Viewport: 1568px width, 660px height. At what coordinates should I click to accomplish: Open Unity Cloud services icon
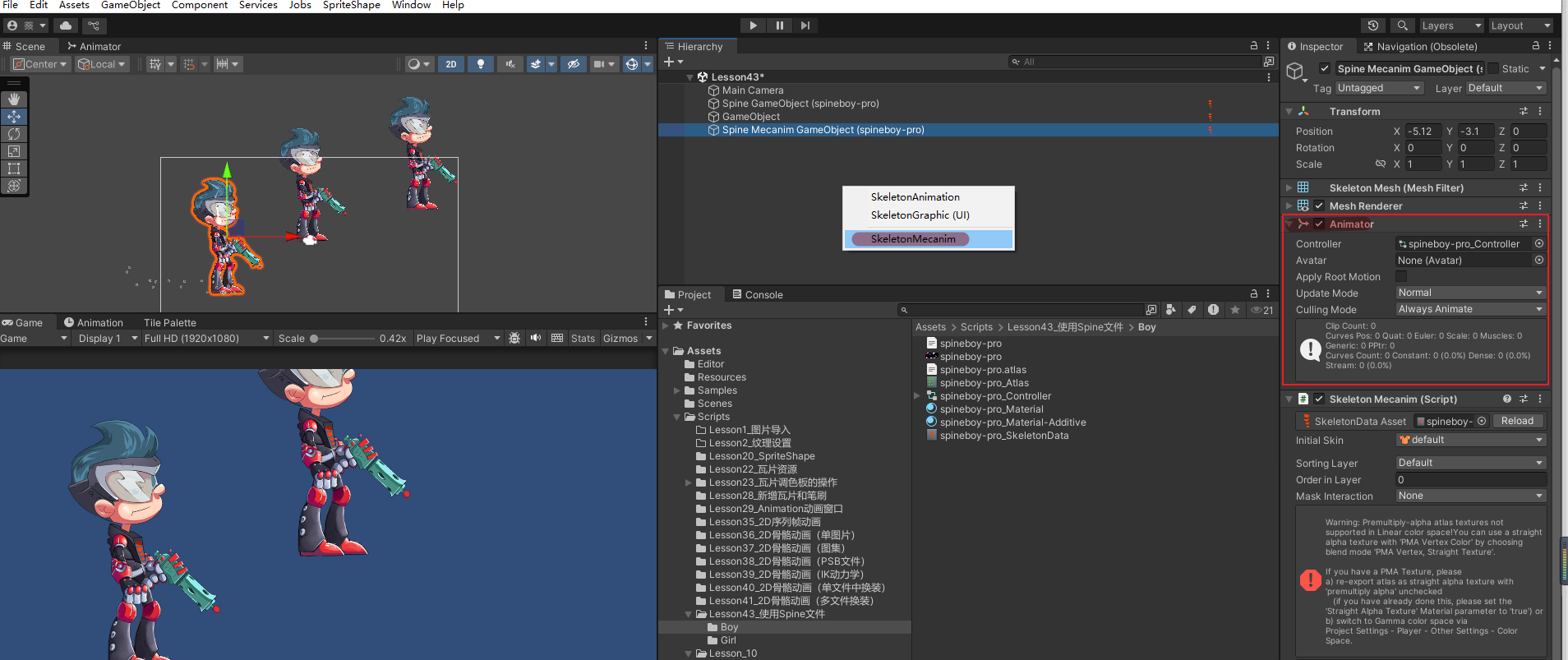pyautogui.click(x=66, y=25)
